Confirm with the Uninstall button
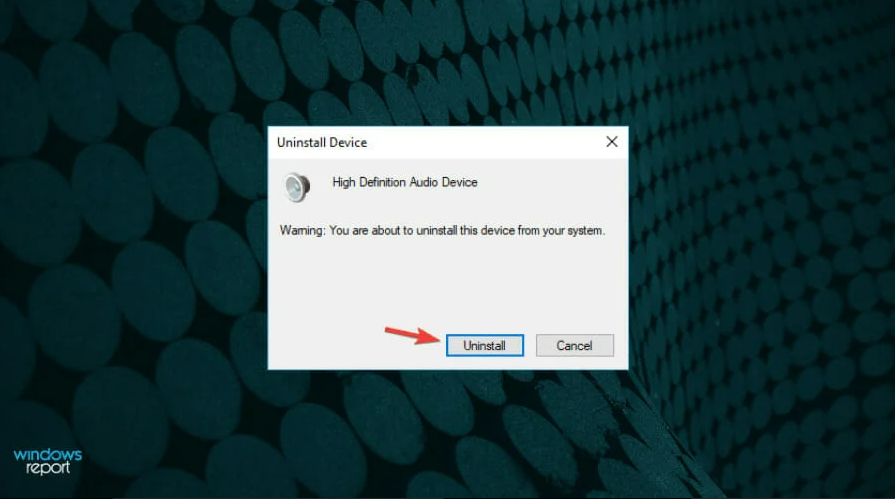 point(485,345)
